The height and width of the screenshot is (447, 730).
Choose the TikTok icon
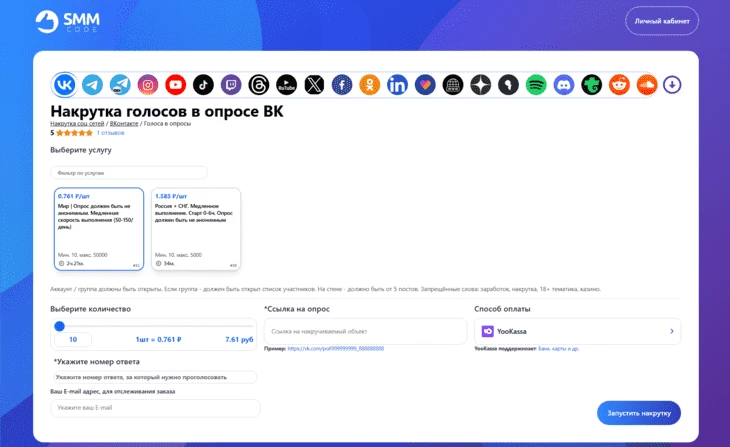(203, 85)
